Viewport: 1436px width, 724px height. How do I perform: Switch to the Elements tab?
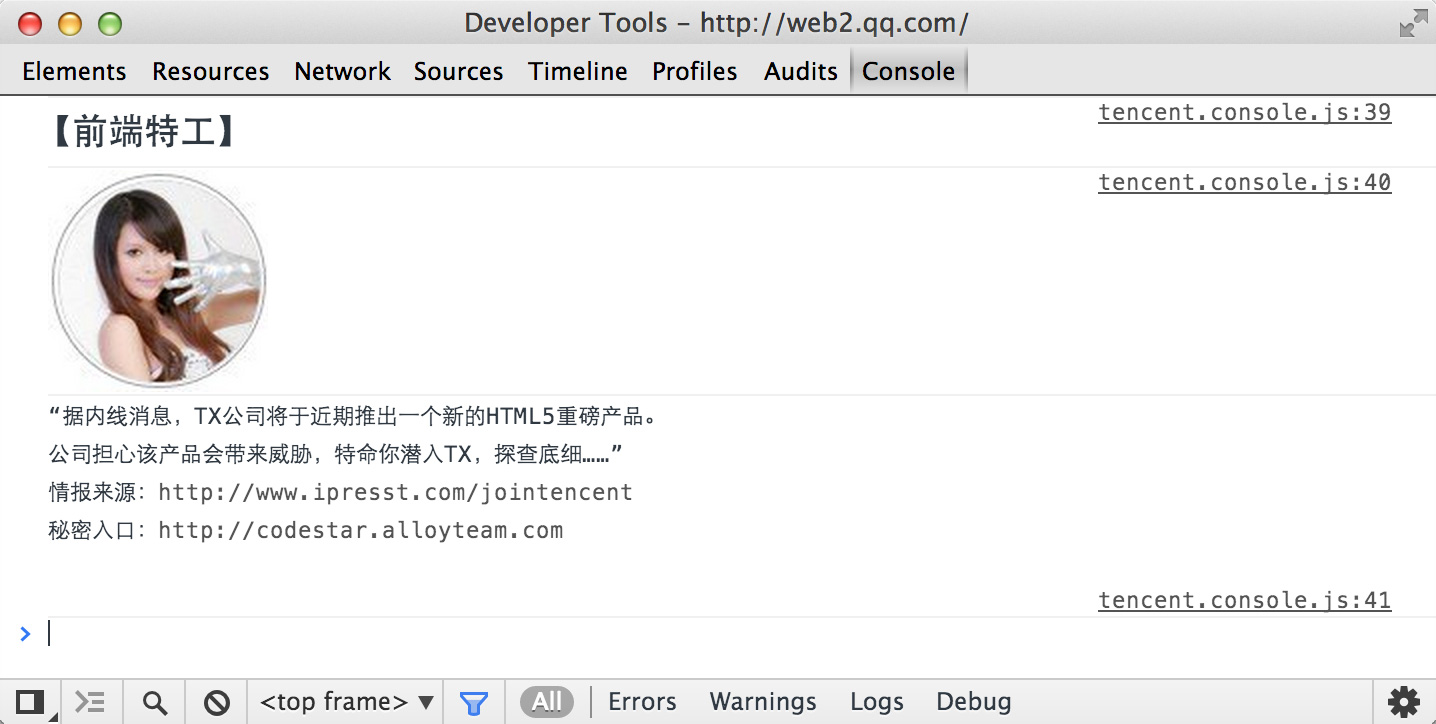point(74,72)
